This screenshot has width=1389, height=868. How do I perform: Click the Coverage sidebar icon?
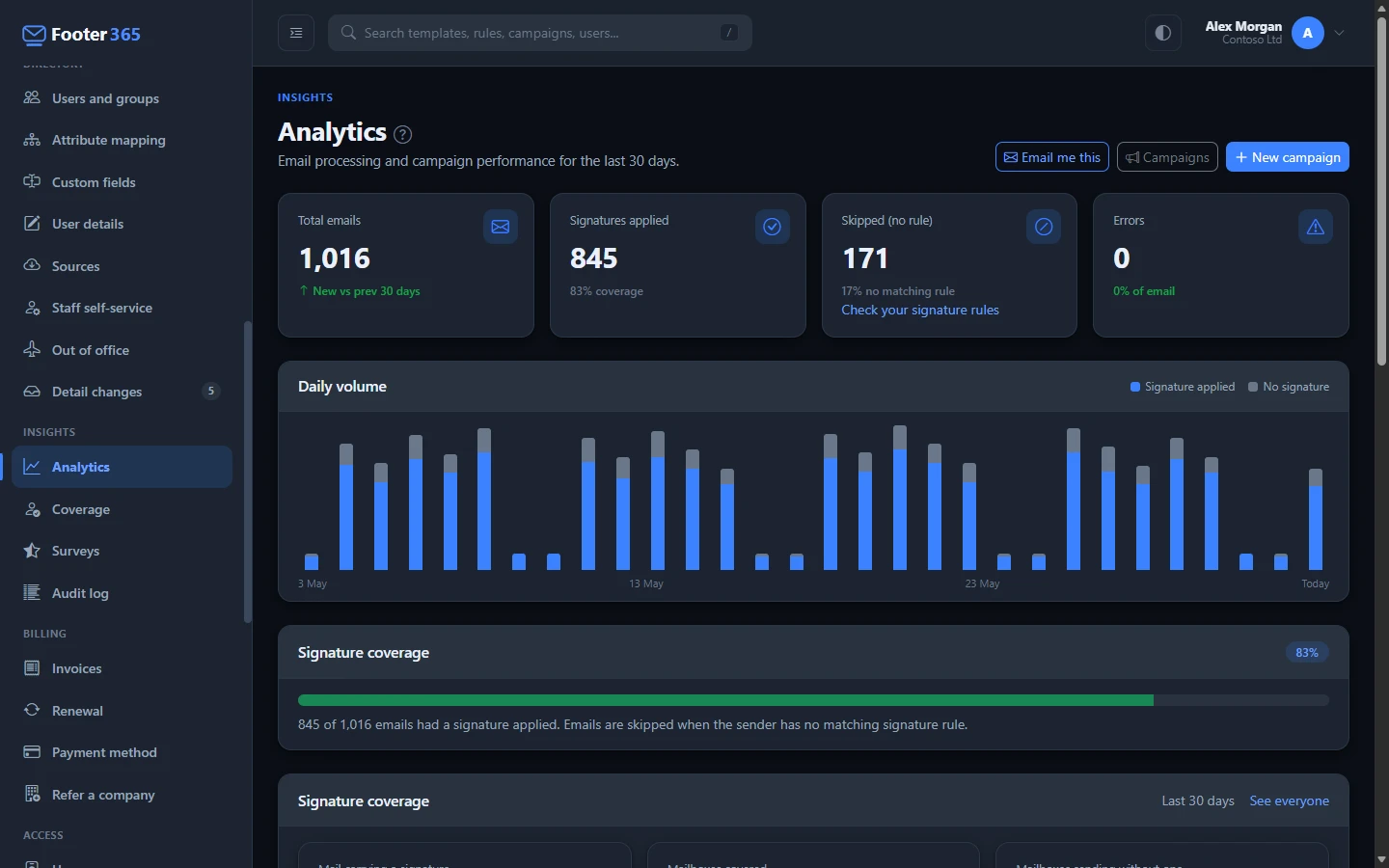(32, 509)
